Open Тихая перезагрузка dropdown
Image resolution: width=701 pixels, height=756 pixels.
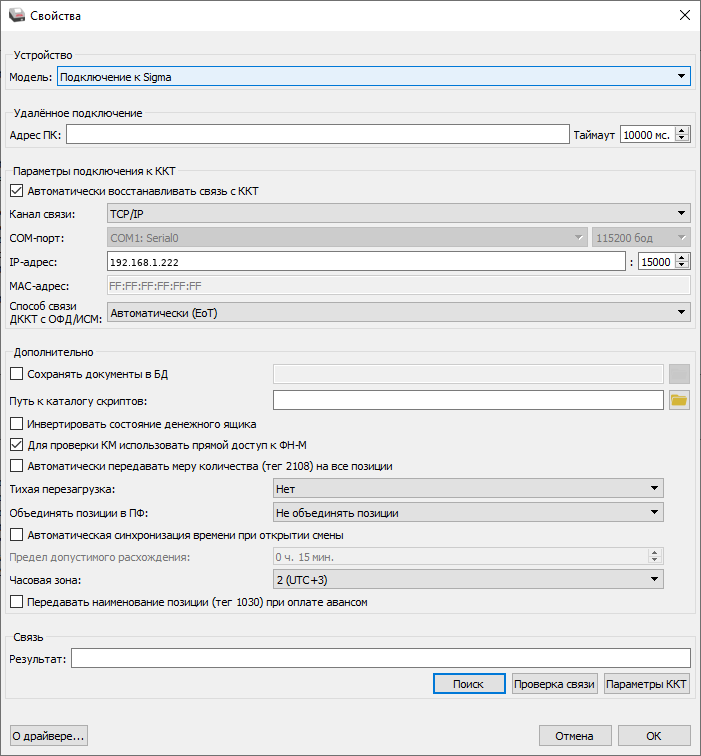click(x=468, y=488)
